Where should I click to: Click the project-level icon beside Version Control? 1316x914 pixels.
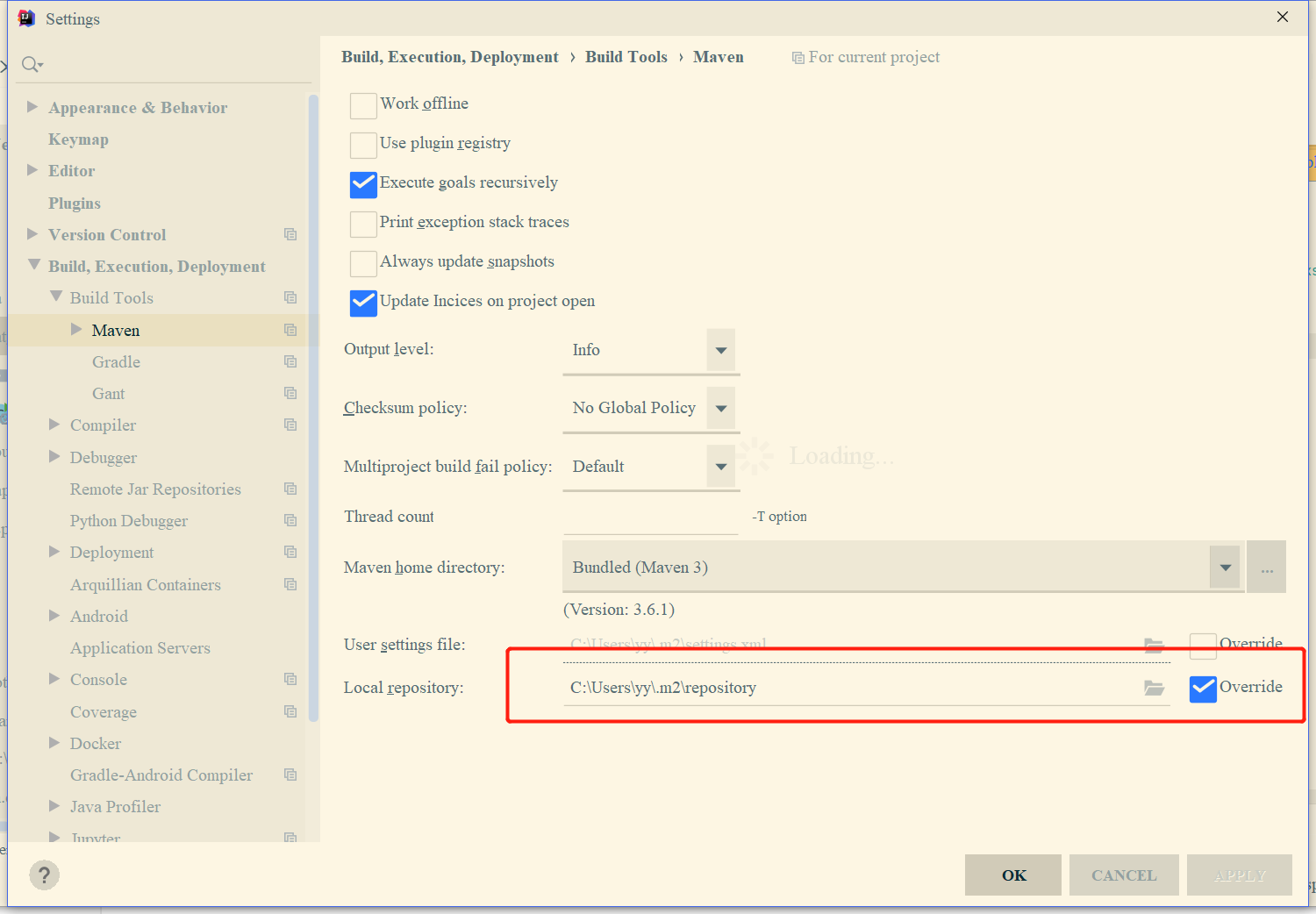pyautogui.click(x=290, y=234)
